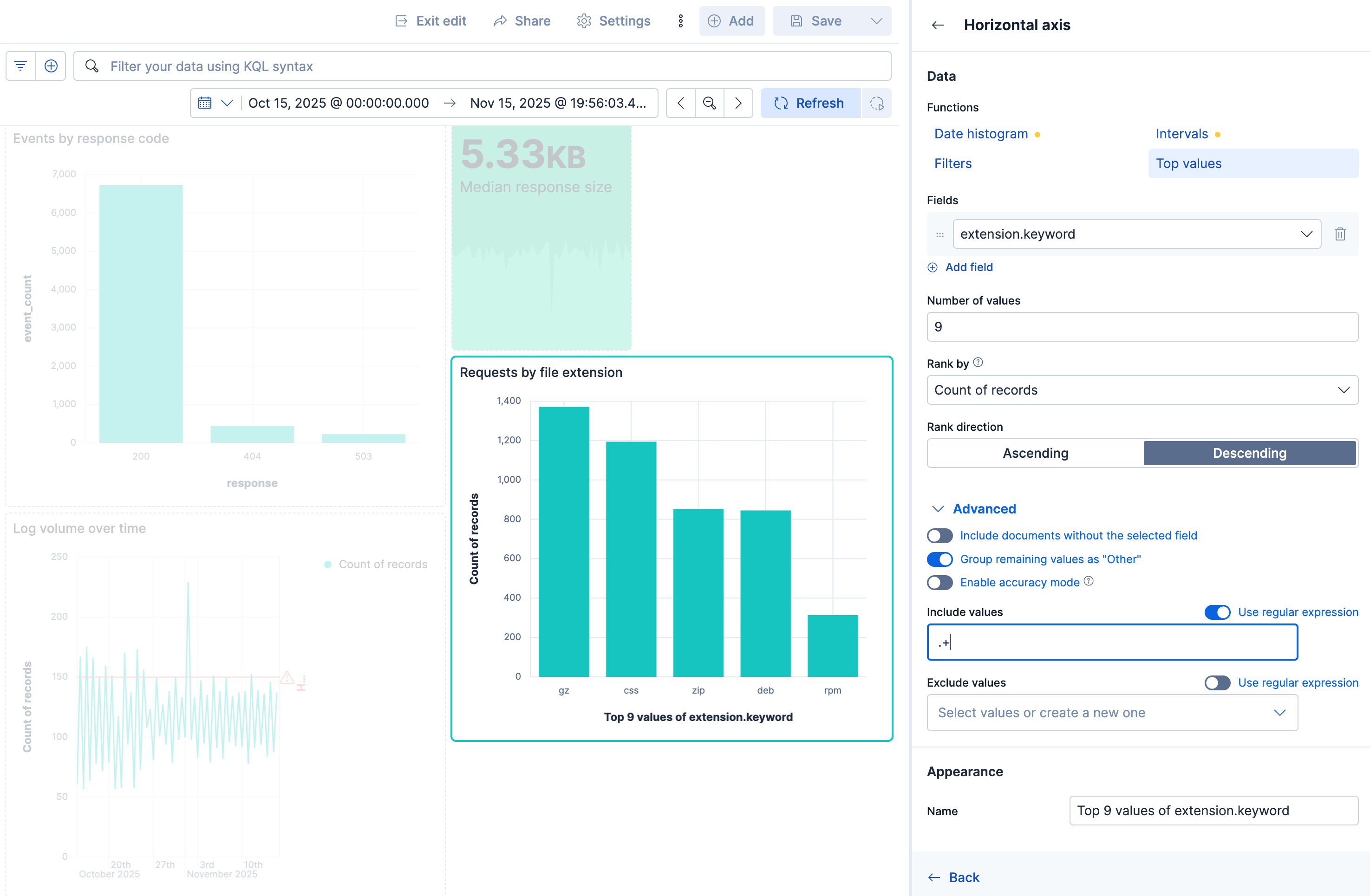Click the Refresh button
The image size is (1370, 896).
tap(810, 103)
